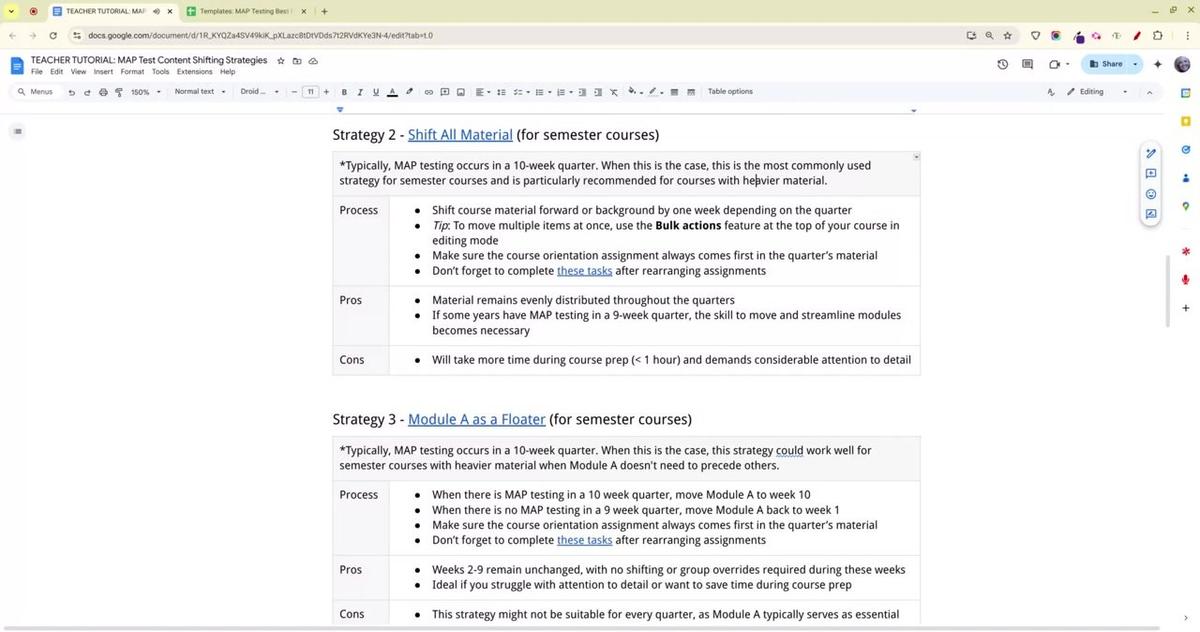1200x632 pixels.
Task: Open a new browser tab
Action: 324,11
